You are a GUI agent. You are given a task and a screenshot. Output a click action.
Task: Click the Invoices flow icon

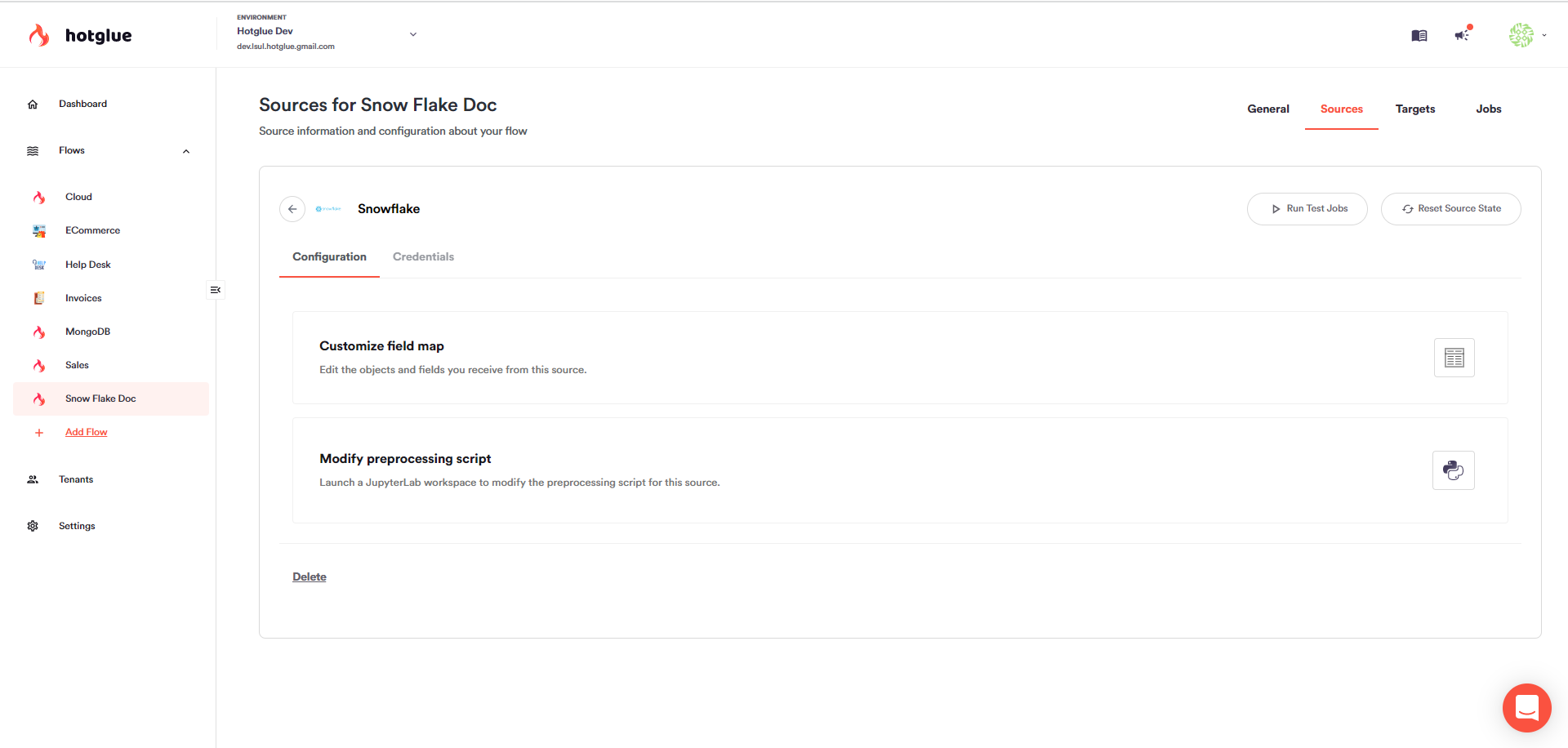coord(39,298)
